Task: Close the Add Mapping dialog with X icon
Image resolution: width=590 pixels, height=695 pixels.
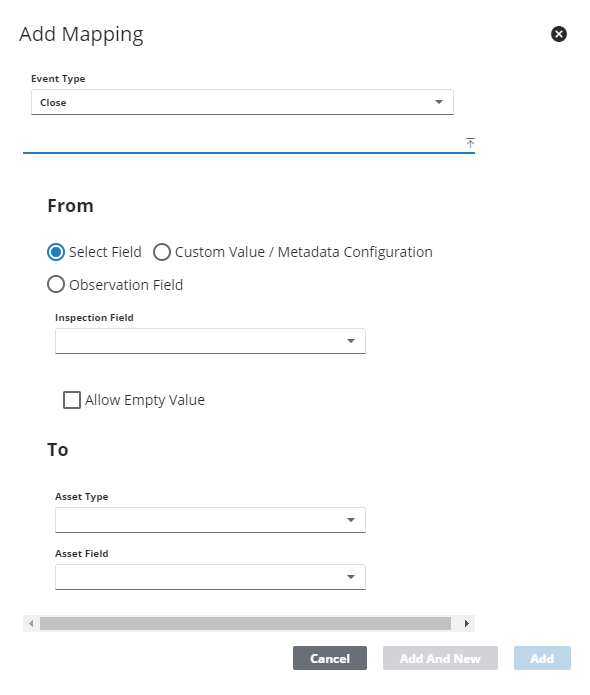Action: coord(559,34)
